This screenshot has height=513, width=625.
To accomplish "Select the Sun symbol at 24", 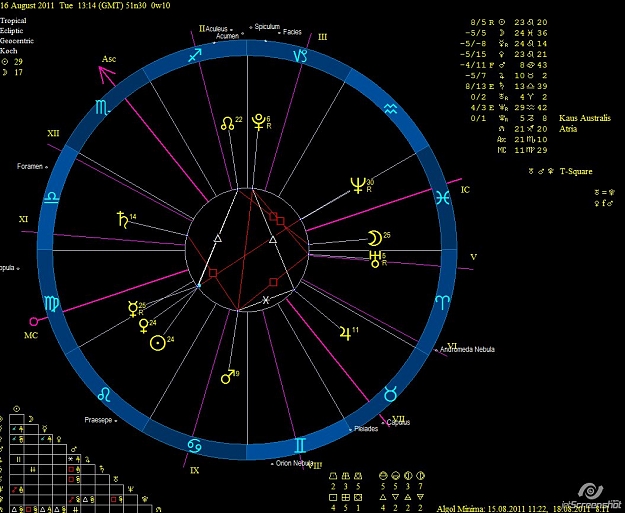I will 158,343.
